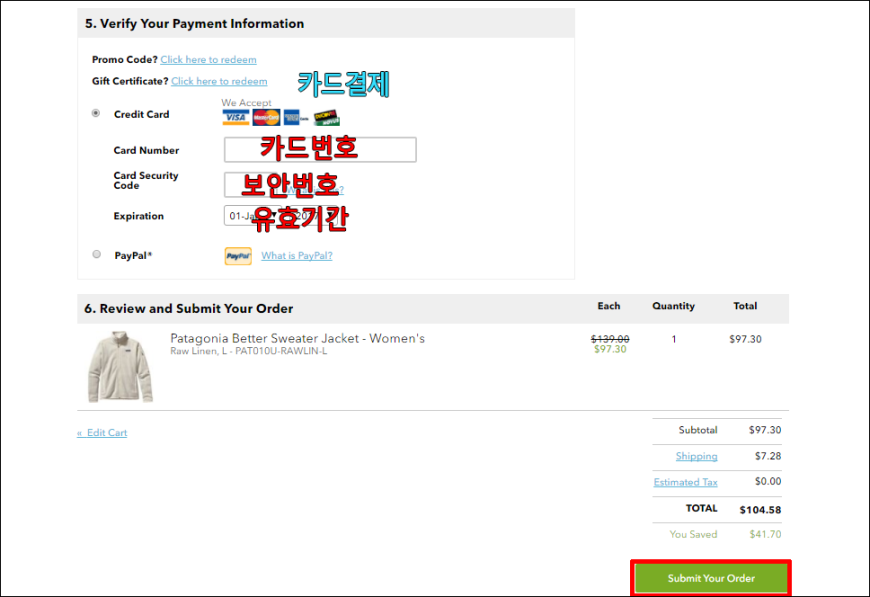Select the PayPal radio button
Image resolution: width=870 pixels, height=597 pixels.
(x=97, y=254)
